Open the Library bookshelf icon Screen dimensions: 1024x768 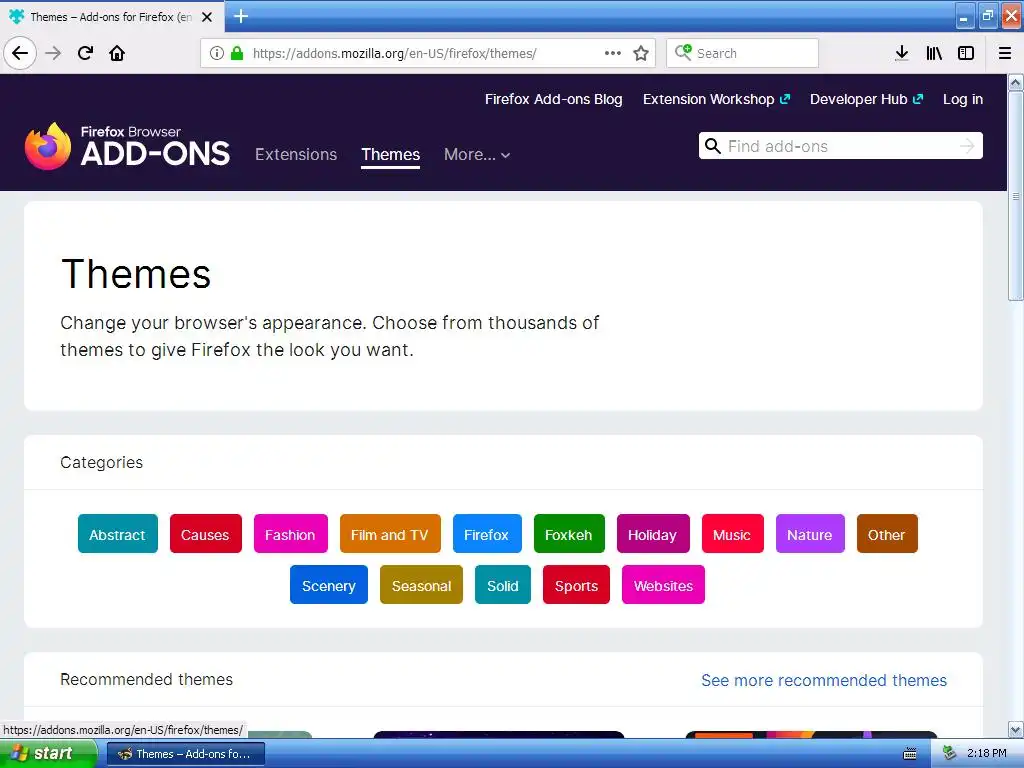934,53
